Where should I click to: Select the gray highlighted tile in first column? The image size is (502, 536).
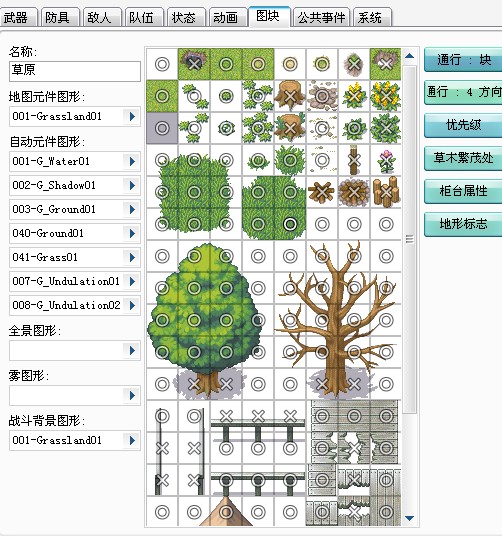click(162, 128)
